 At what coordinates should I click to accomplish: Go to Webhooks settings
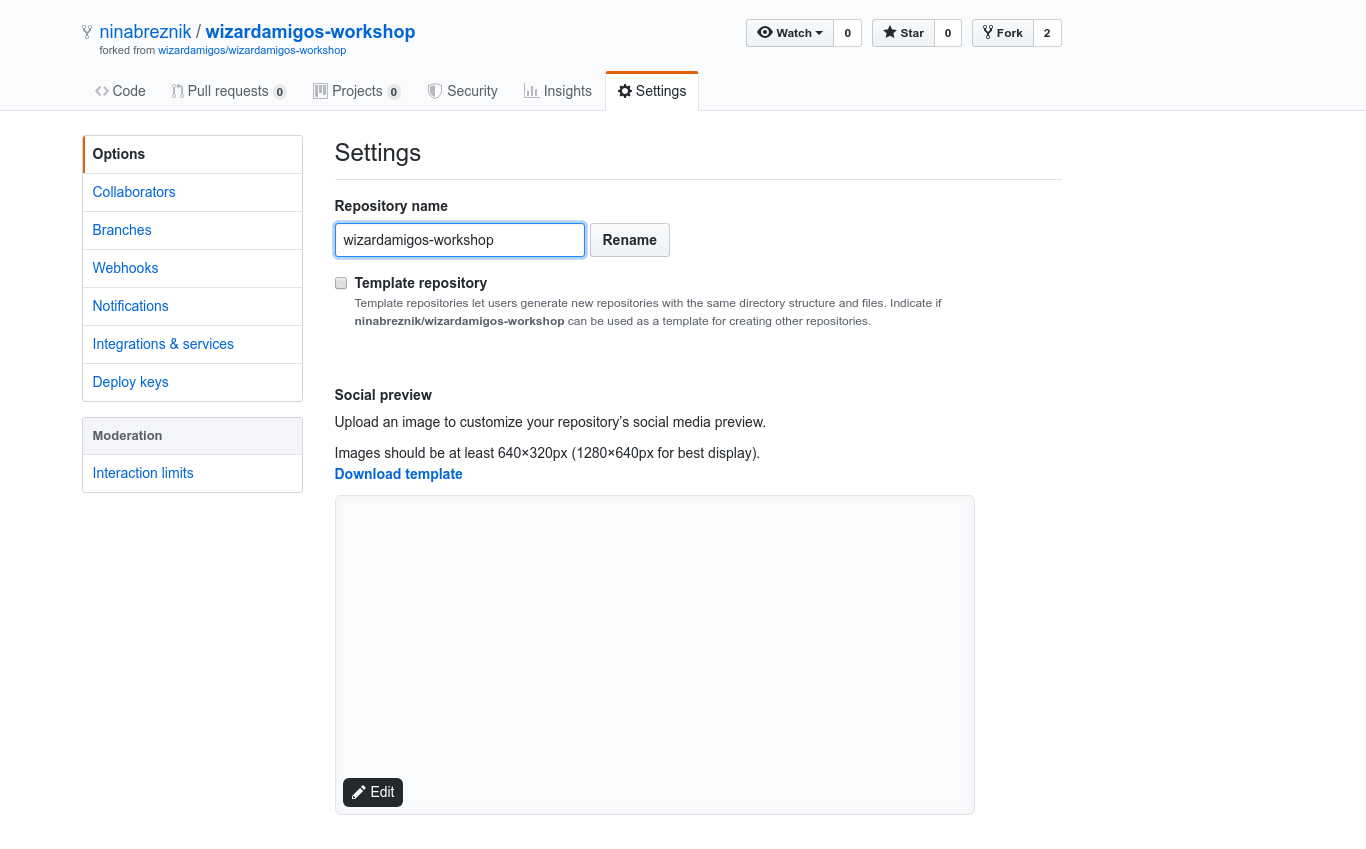192,268
